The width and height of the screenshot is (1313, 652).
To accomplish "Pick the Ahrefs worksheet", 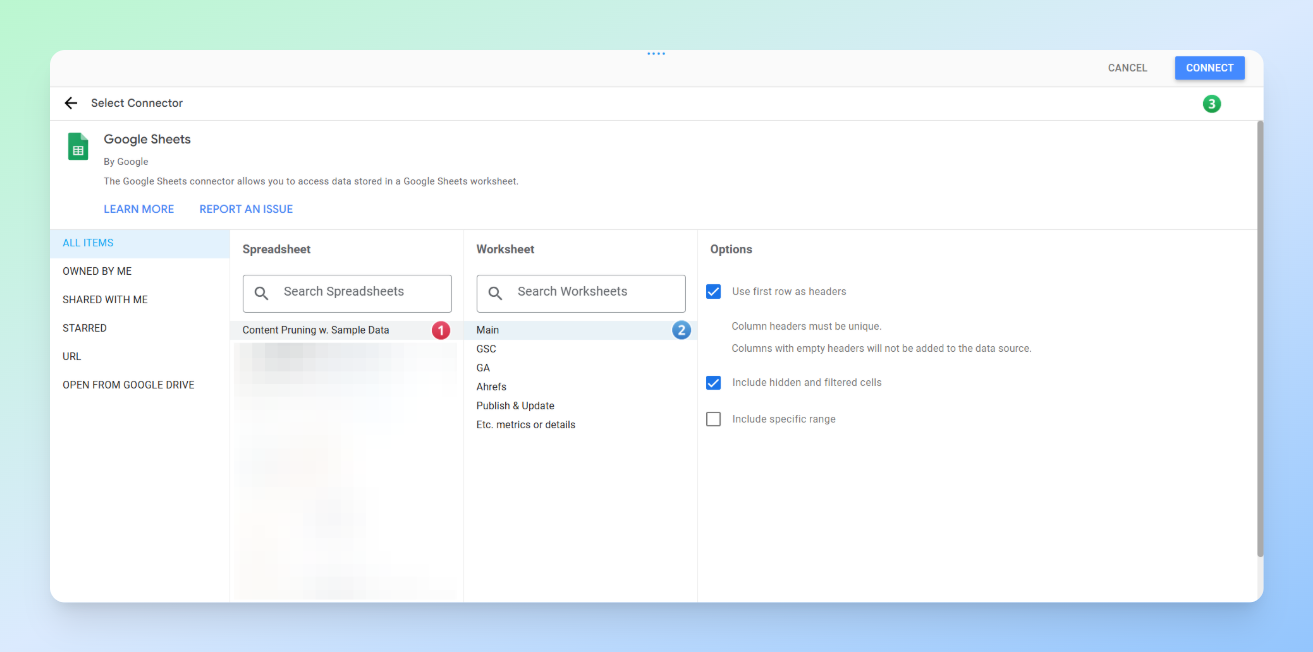I will pyautogui.click(x=491, y=387).
